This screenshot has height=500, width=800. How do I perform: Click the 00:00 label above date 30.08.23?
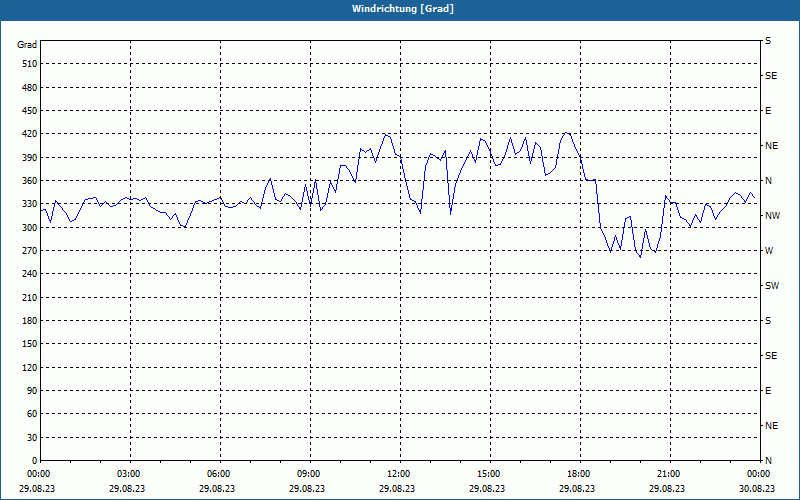coord(757,474)
